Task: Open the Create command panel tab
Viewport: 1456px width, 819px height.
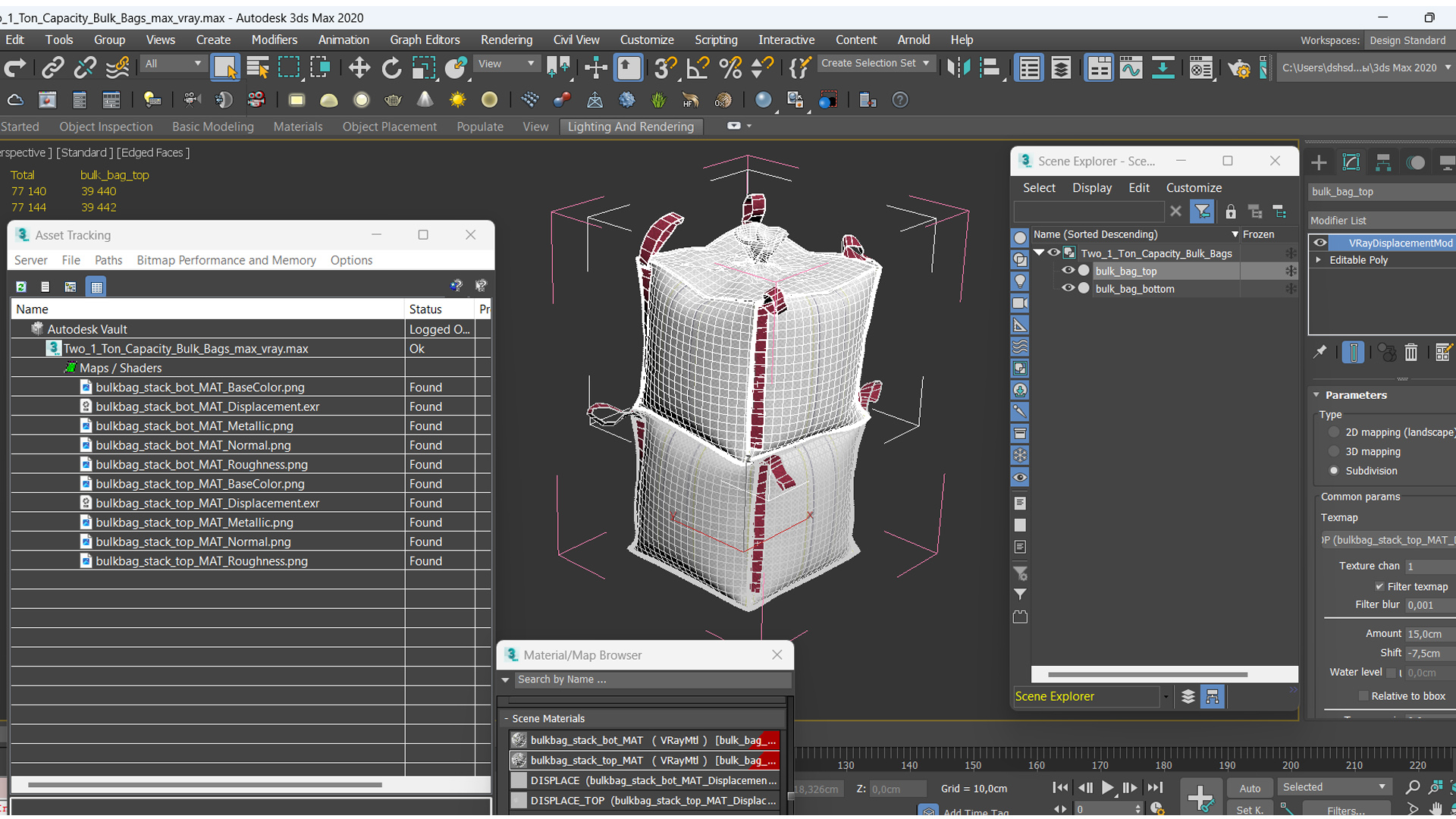Action: (1319, 162)
